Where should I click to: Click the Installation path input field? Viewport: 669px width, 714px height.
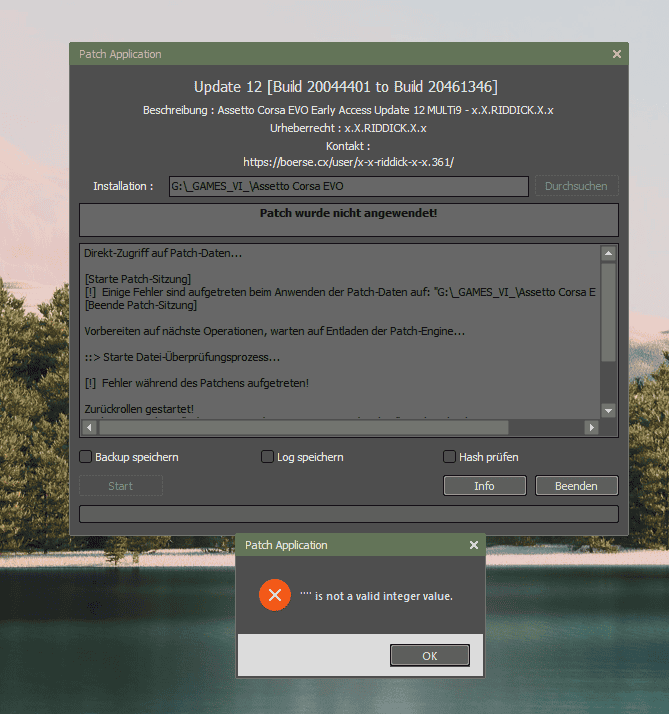click(348, 186)
